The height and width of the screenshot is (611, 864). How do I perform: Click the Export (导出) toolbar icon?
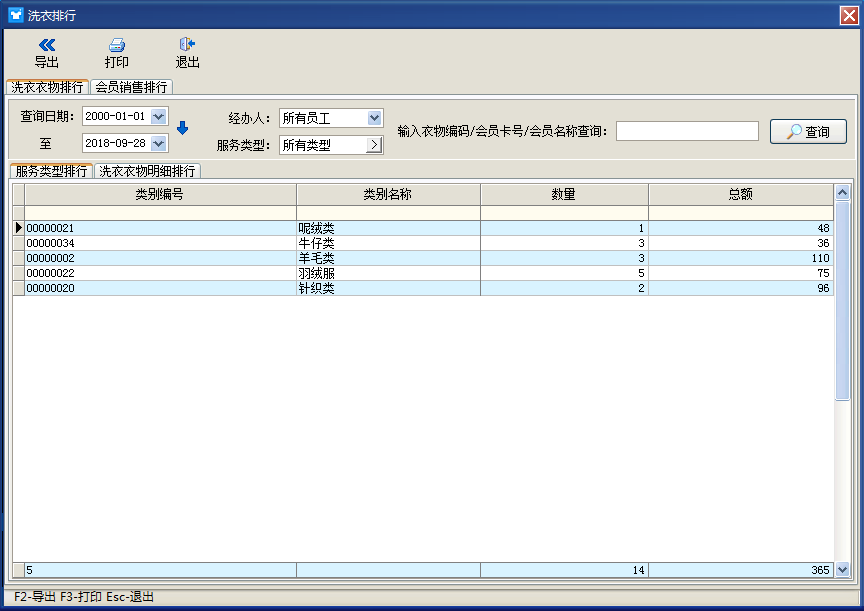tap(46, 45)
